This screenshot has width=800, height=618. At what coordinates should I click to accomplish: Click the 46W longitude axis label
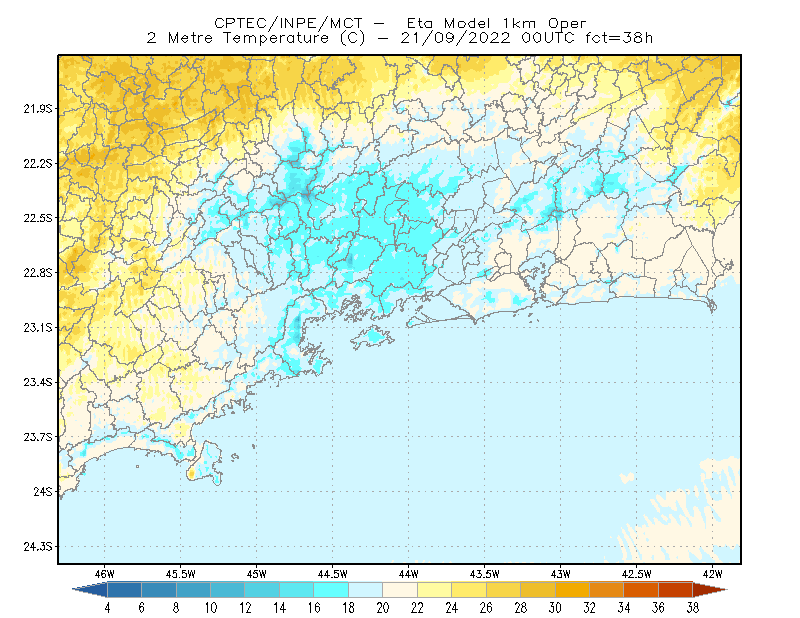[105, 574]
